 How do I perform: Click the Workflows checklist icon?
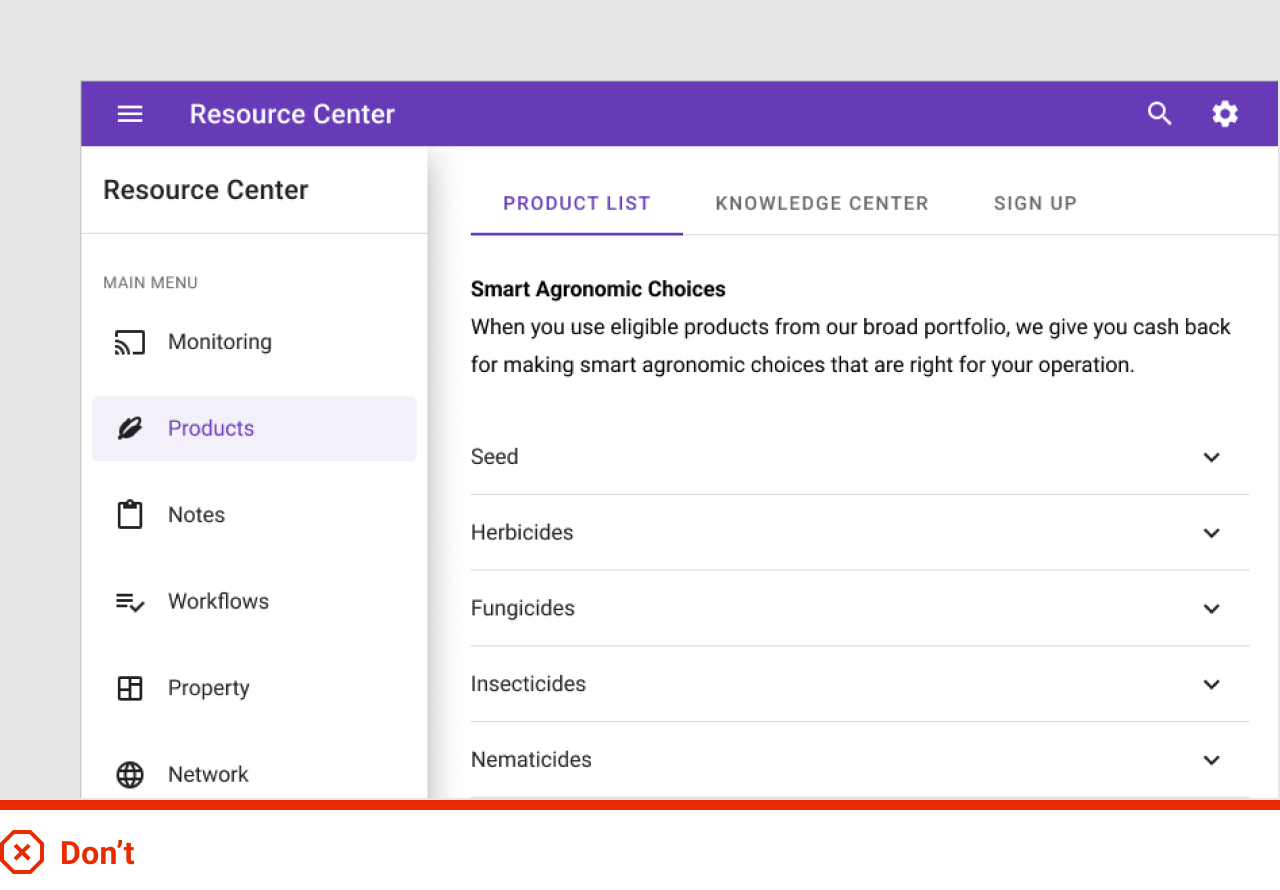[x=130, y=602]
